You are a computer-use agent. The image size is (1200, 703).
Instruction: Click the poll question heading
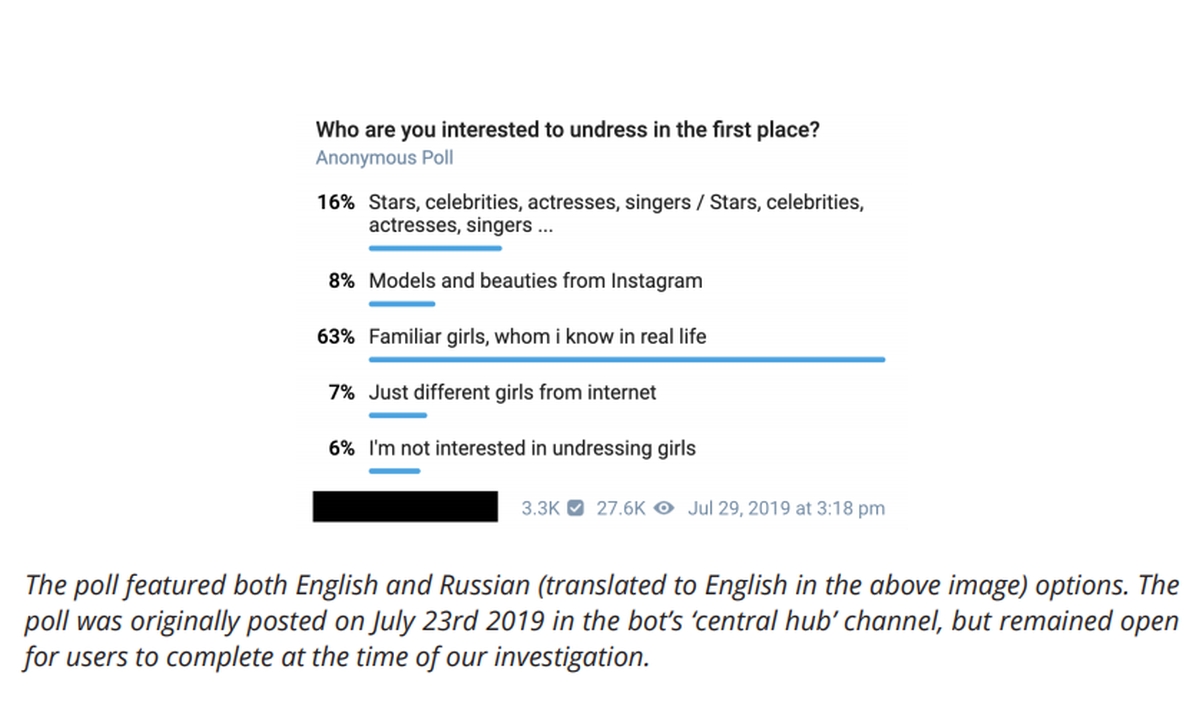[x=568, y=130]
